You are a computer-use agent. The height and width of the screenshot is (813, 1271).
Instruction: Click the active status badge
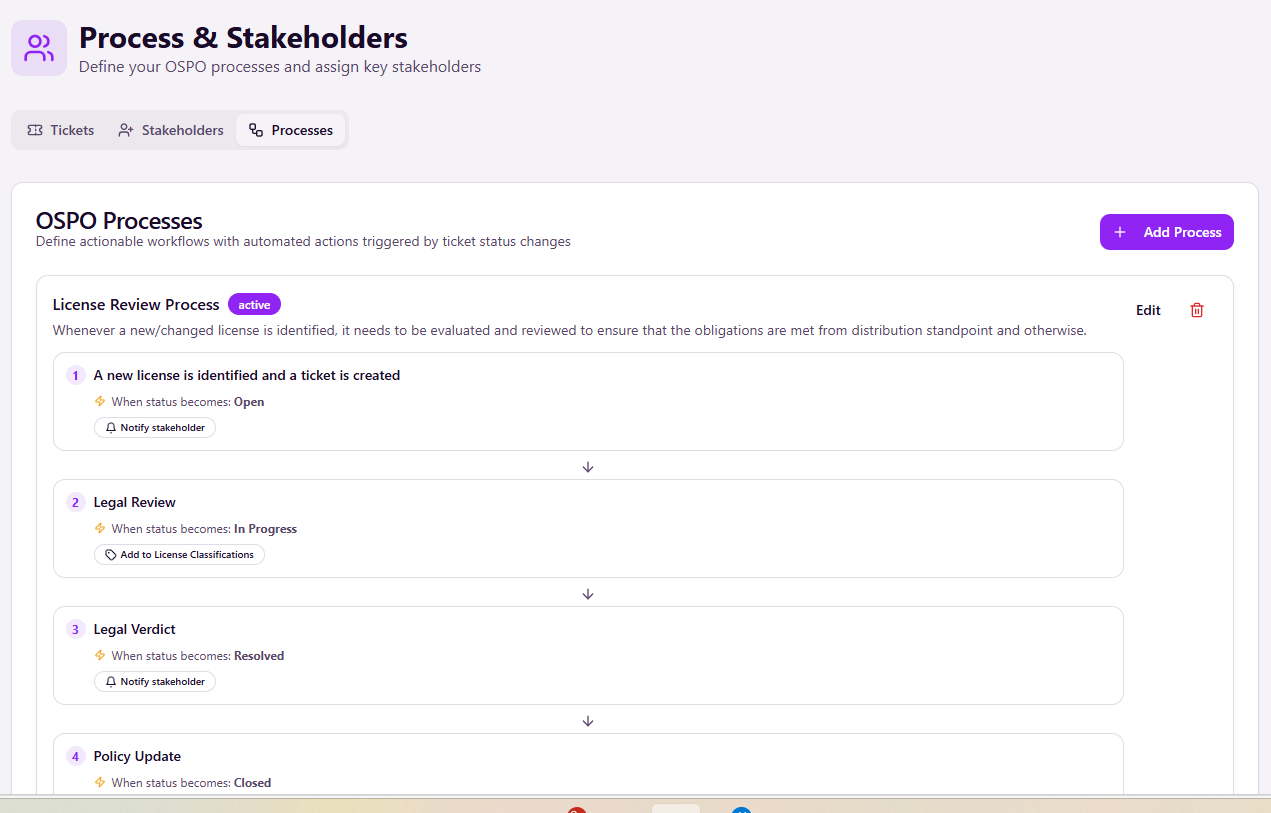(x=254, y=304)
